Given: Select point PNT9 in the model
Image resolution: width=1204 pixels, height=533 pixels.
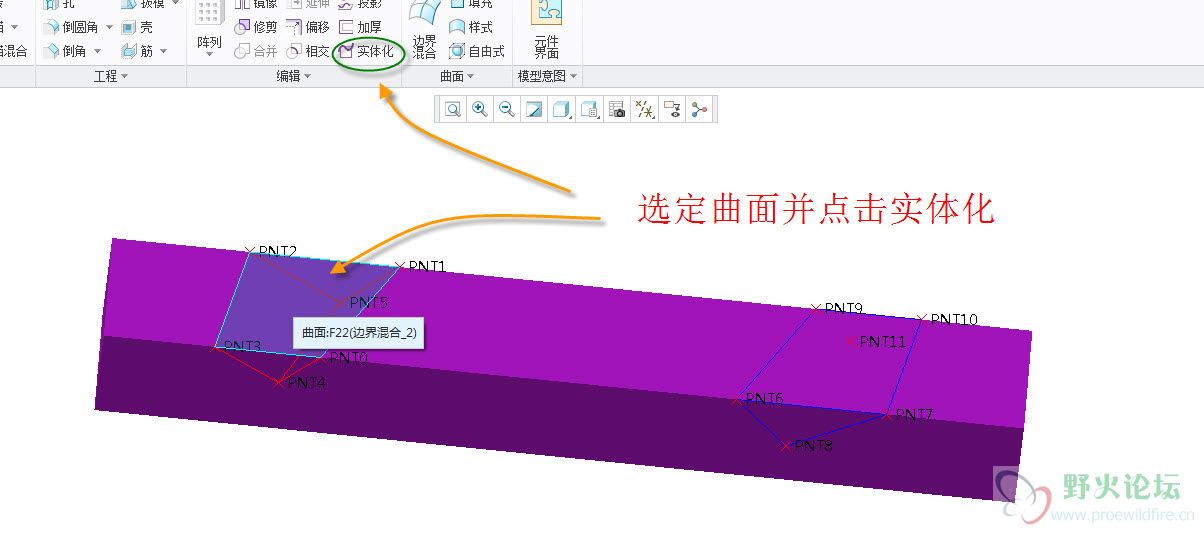Looking at the screenshot, I should (816, 308).
